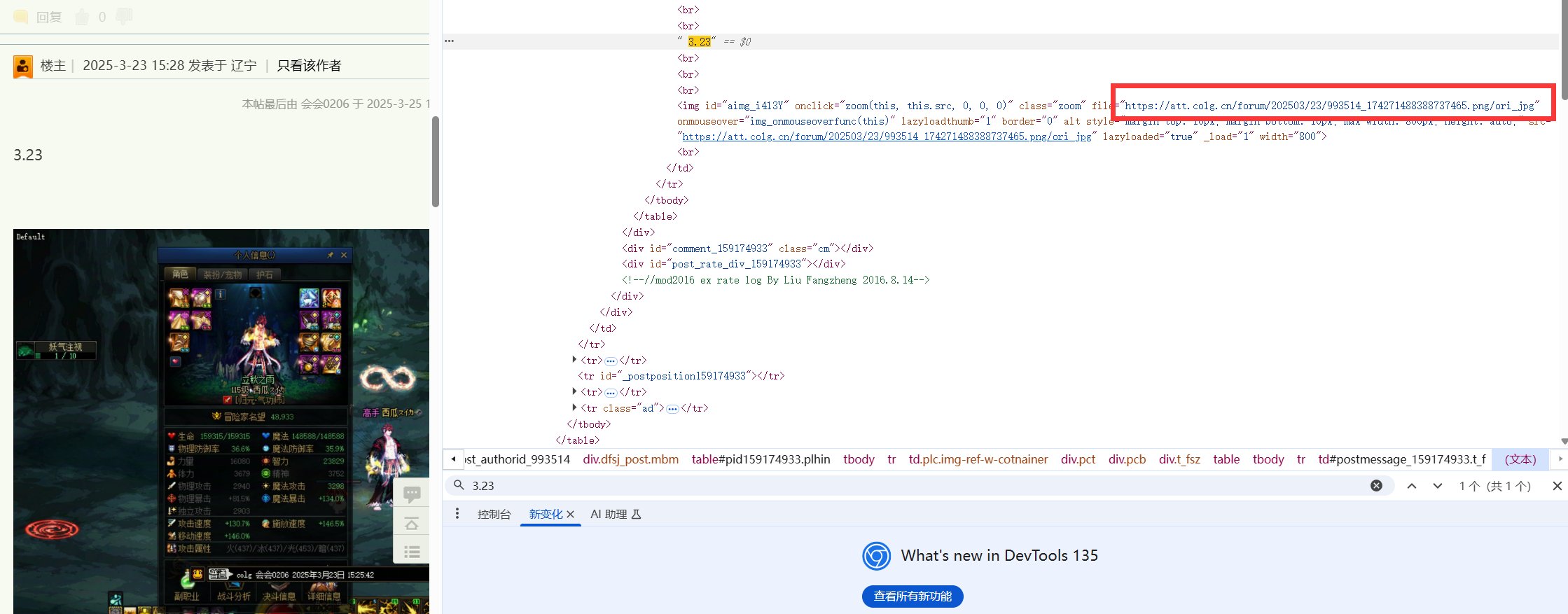Go to previous search result arrow
Viewport: 1568px width, 614px height.
(1412, 485)
